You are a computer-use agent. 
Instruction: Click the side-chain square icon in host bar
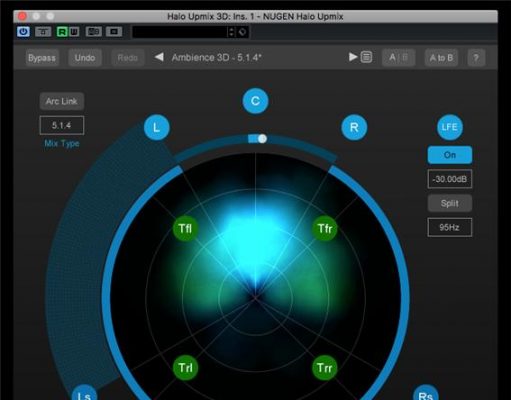pos(114,32)
